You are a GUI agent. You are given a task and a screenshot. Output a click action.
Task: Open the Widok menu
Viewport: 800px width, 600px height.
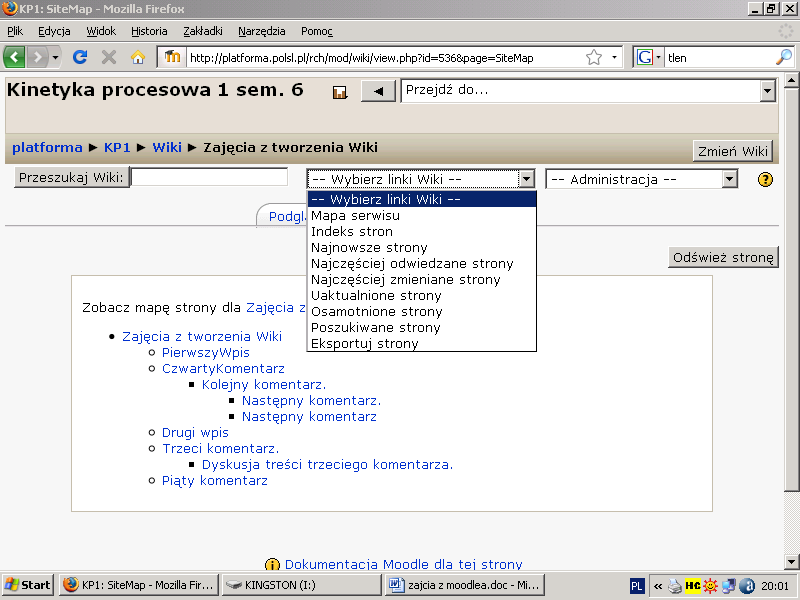coord(101,31)
